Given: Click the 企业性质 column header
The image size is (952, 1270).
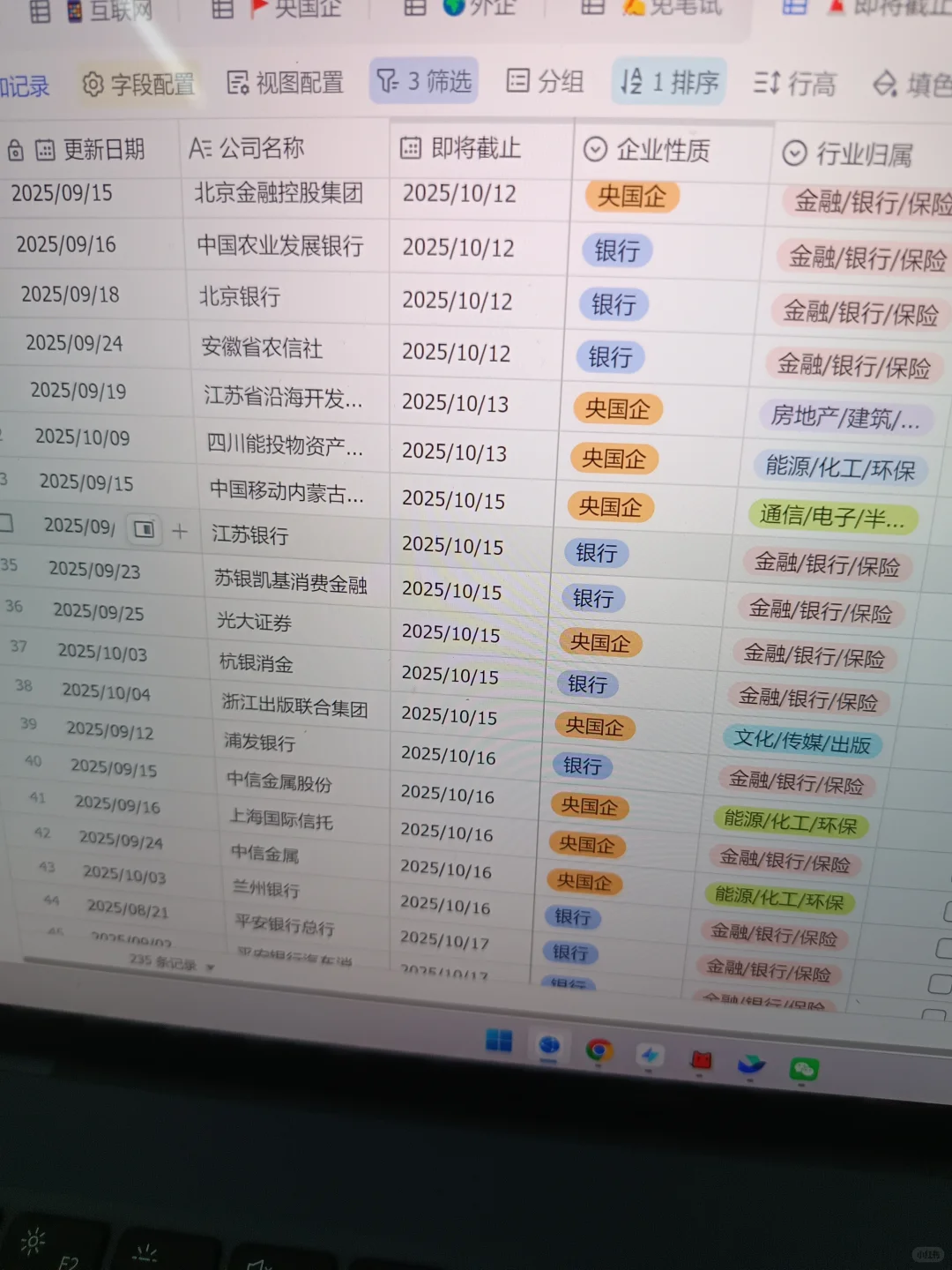Looking at the screenshot, I should click(673, 150).
